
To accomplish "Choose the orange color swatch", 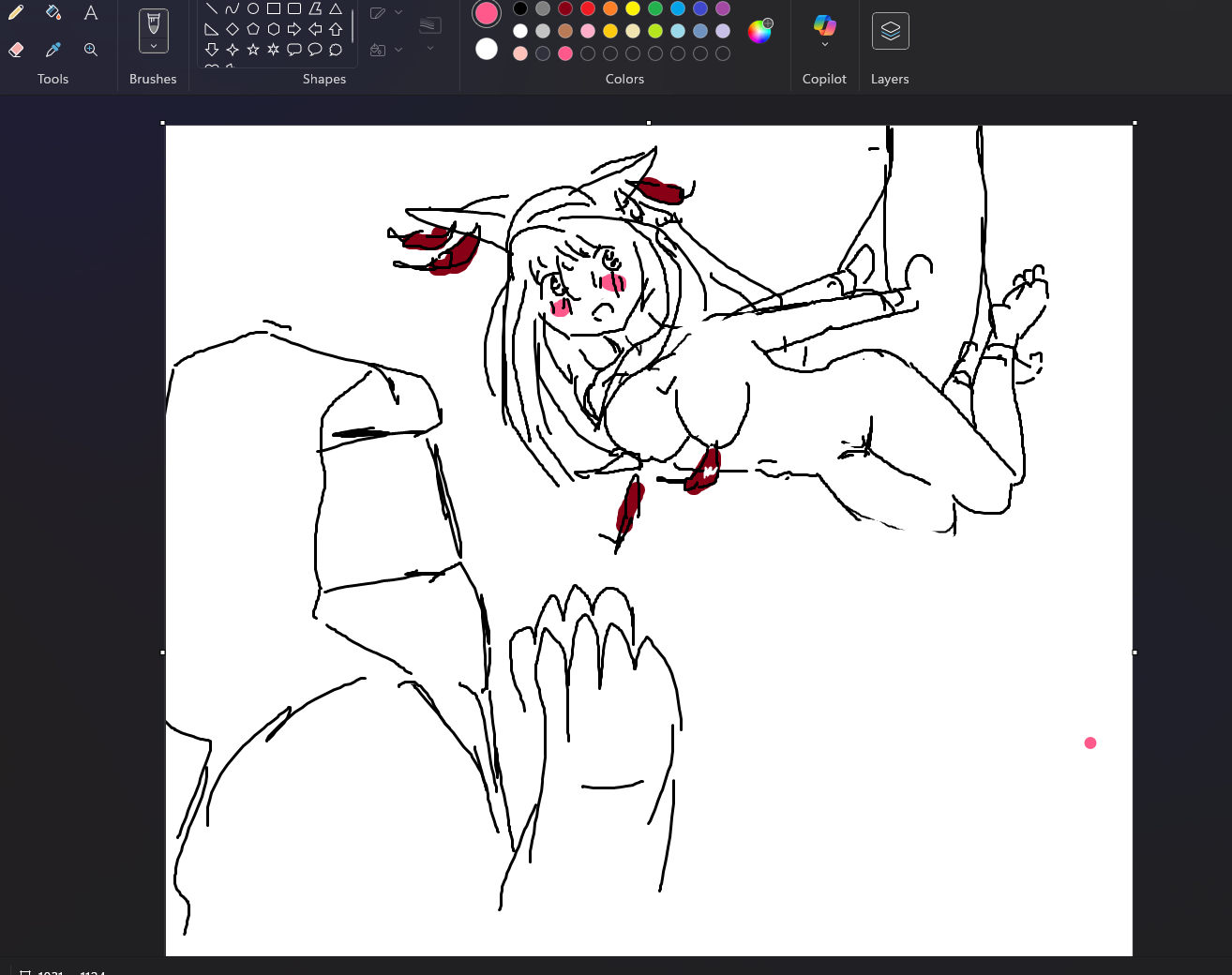I will pyautogui.click(x=610, y=8).
